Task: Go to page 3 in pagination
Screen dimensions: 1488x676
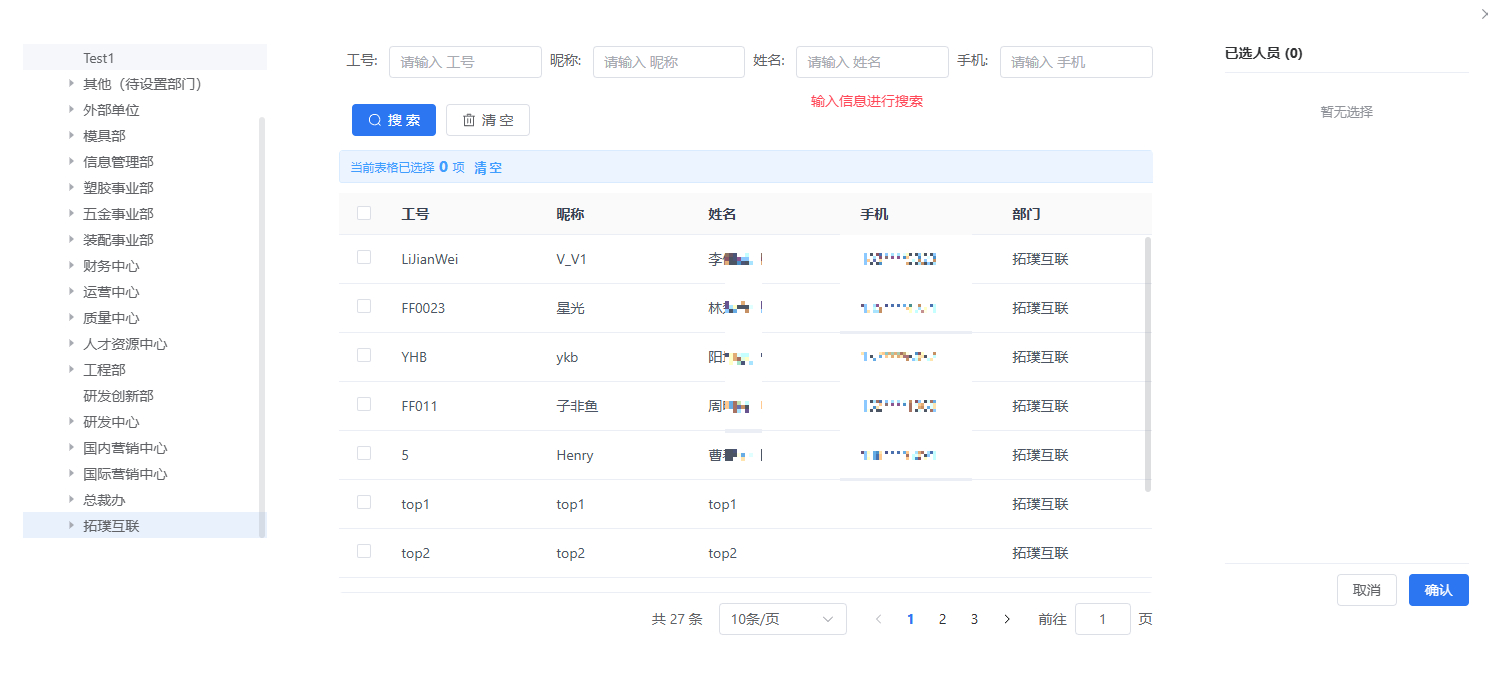Action: (974, 619)
